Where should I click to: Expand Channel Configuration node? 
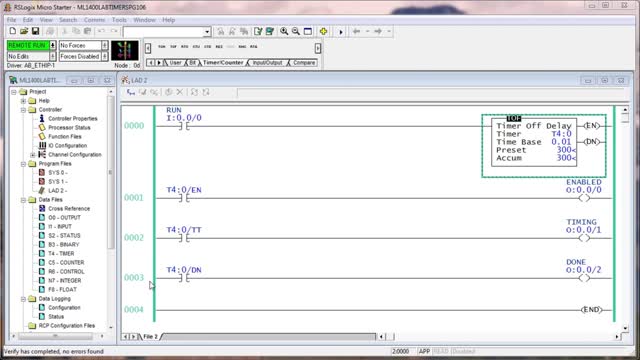(33, 155)
